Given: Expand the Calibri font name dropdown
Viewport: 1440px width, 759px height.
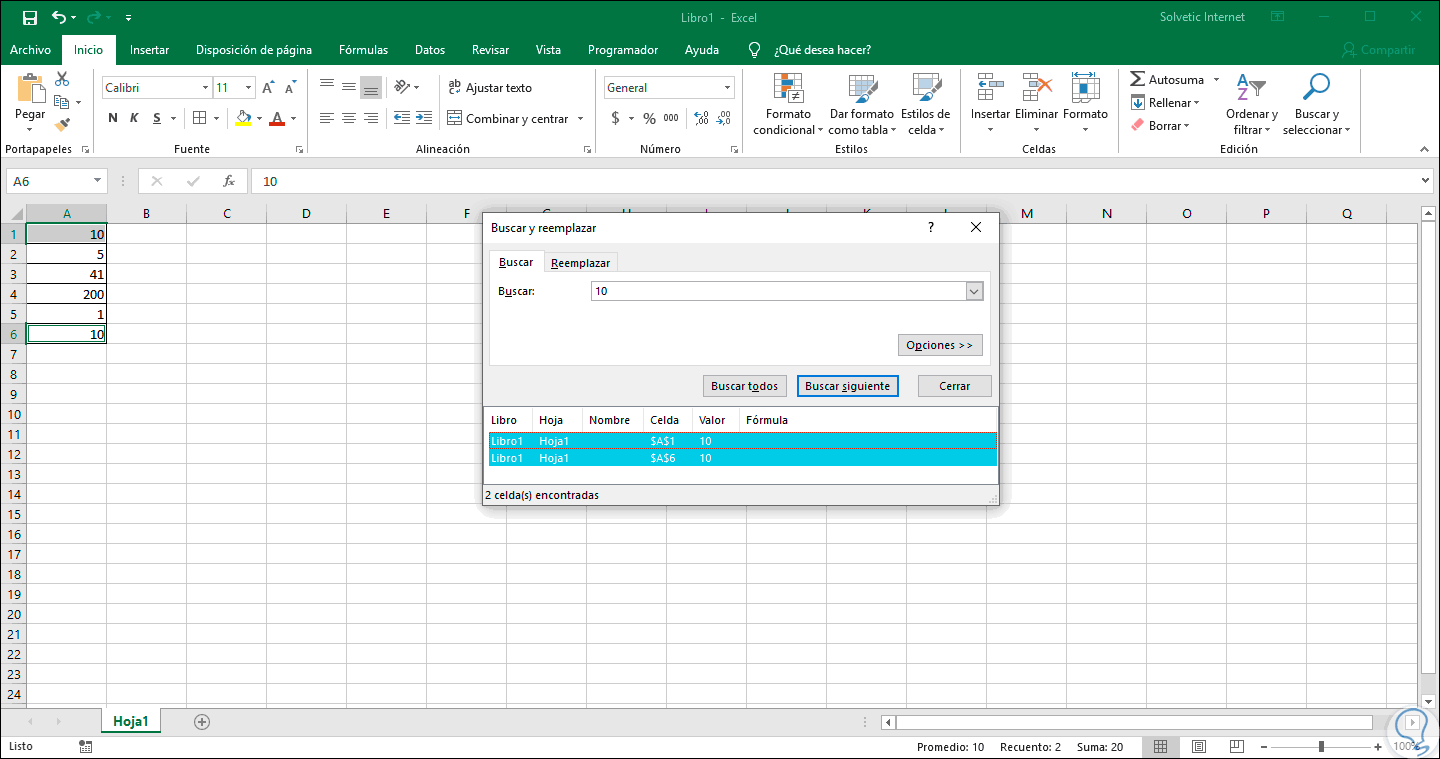Looking at the screenshot, I should [205, 88].
